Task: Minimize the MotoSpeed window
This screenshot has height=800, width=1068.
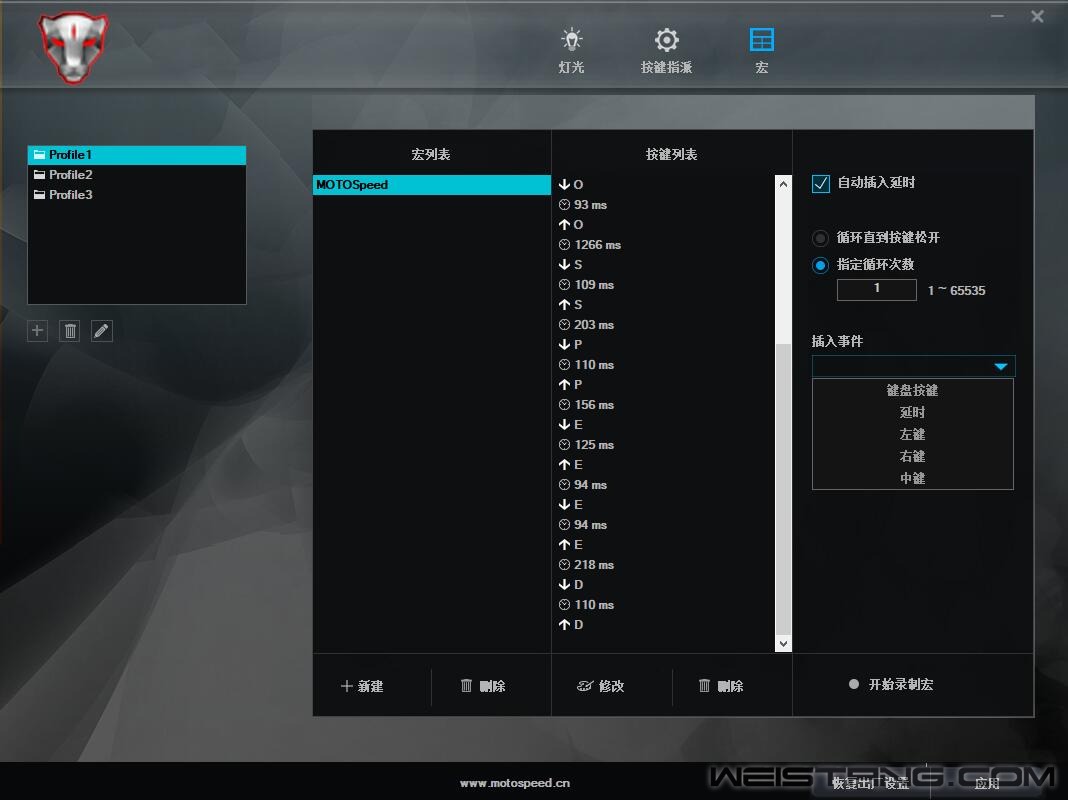Action: click(x=997, y=16)
